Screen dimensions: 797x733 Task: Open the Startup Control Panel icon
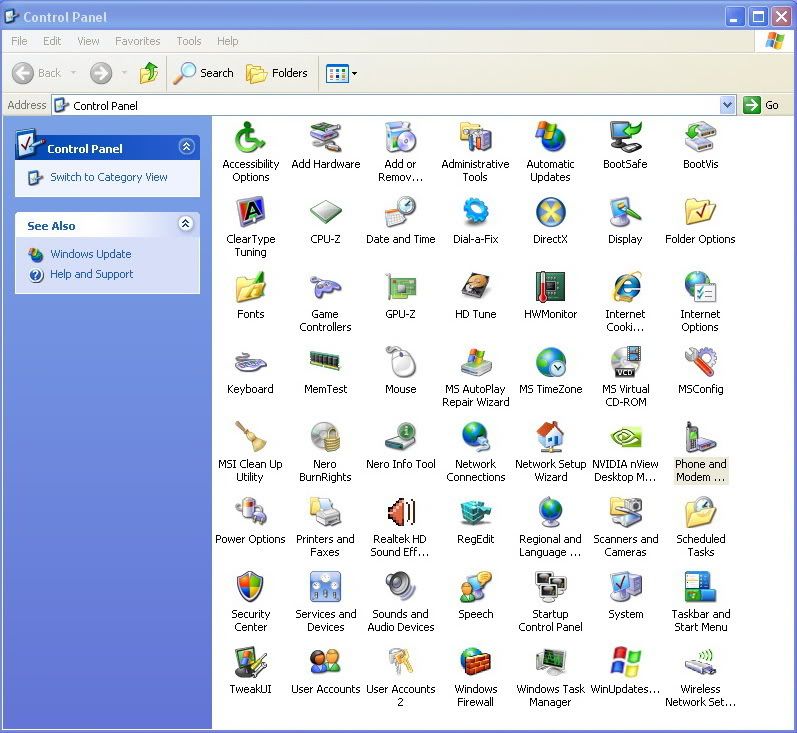click(x=550, y=587)
